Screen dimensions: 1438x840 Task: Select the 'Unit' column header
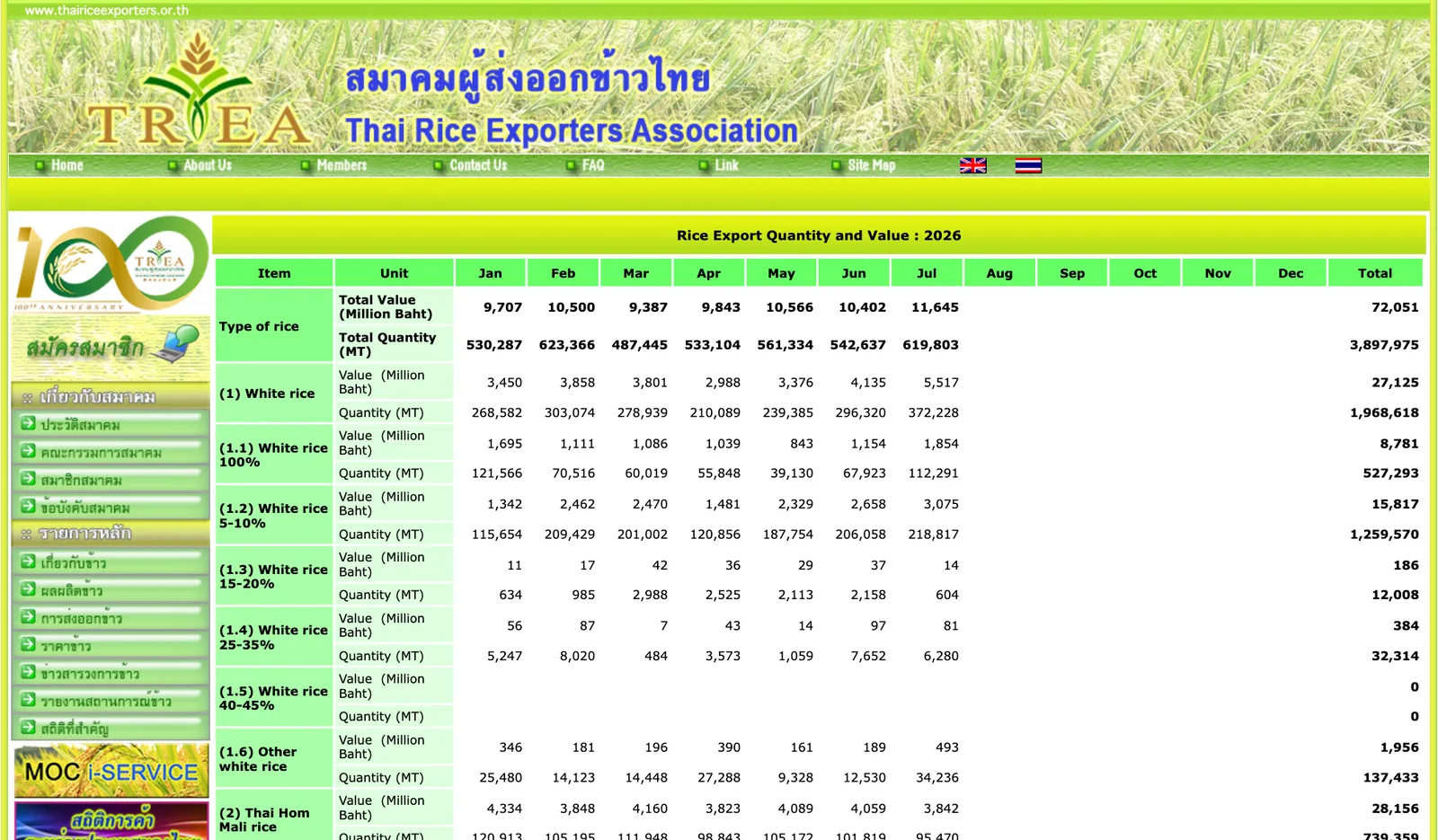click(394, 273)
